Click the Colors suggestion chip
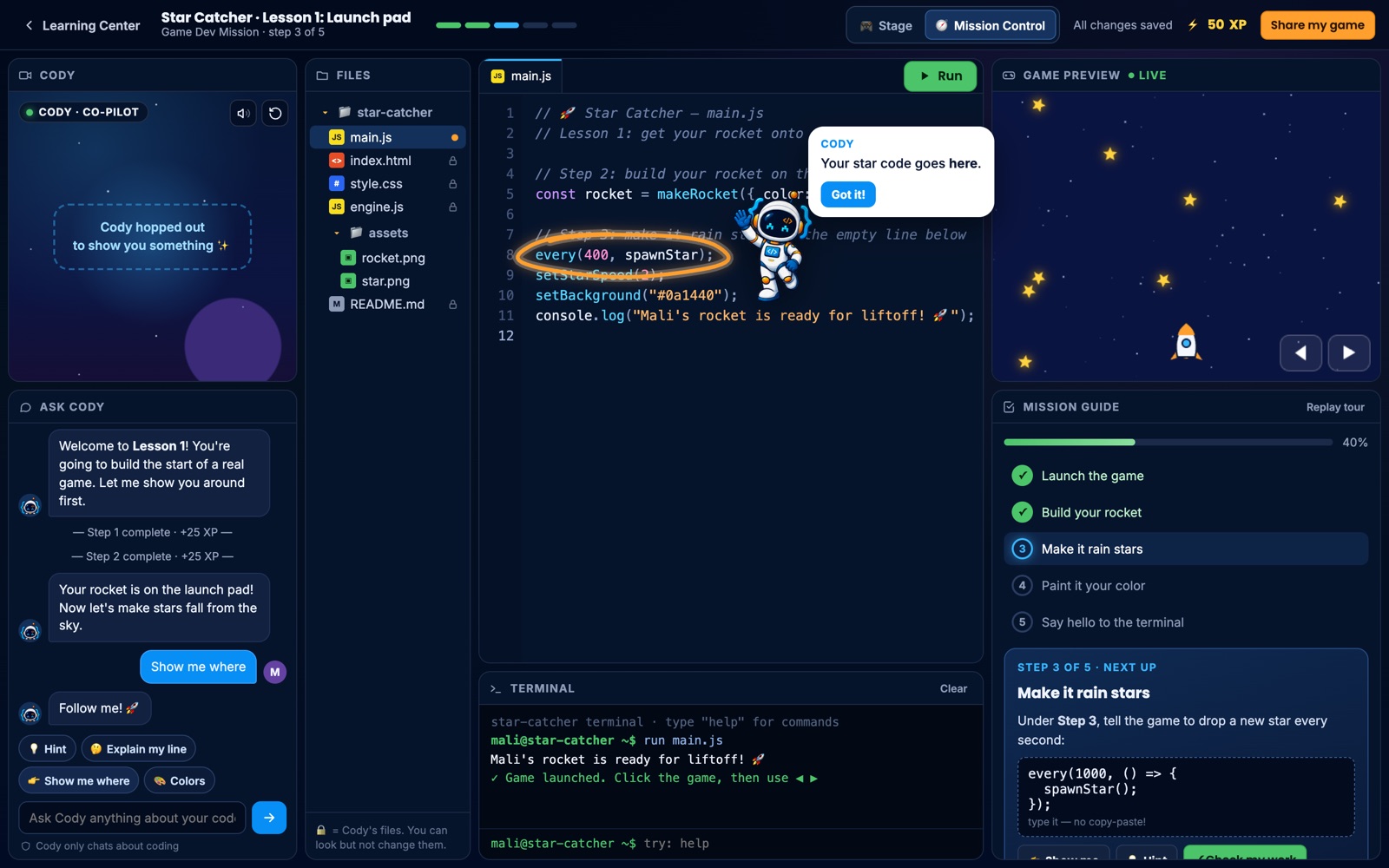This screenshot has width=1389, height=868. point(180,781)
